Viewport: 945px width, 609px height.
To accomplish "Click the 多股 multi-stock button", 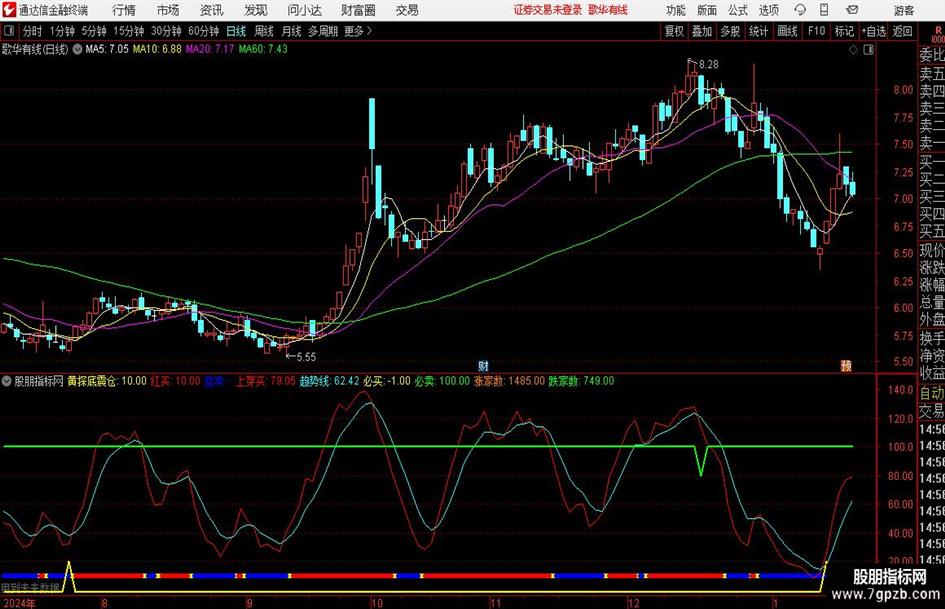I will pyautogui.click(x=730, y=31).
